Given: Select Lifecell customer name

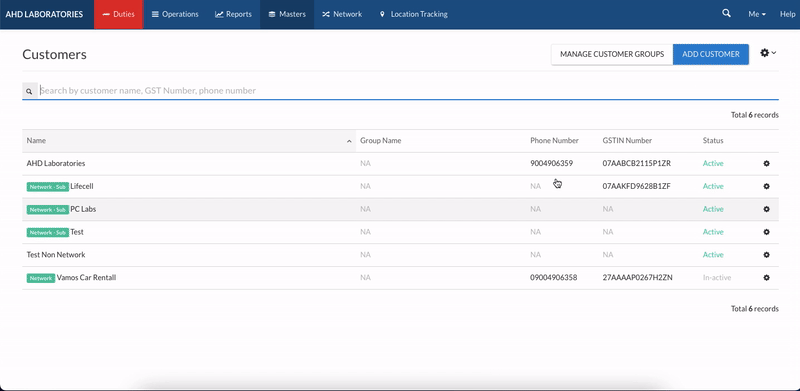Looking at the screenshot, I should click(82, 186).
